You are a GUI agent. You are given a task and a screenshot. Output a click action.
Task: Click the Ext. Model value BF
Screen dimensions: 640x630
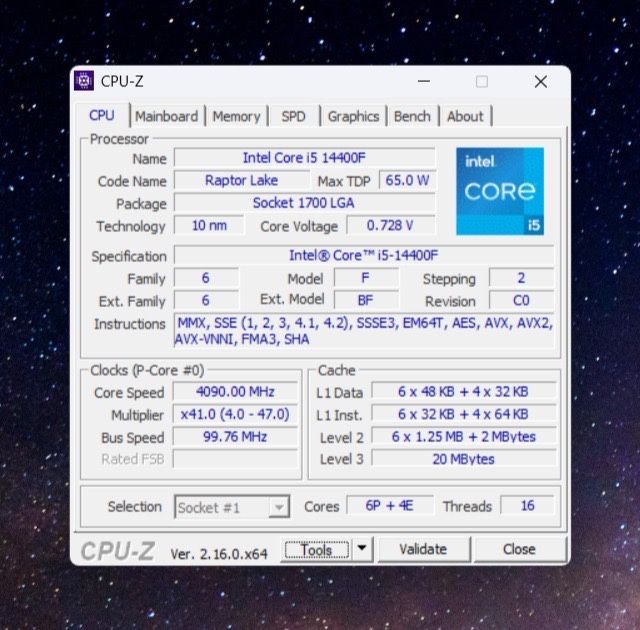[366, 300]
